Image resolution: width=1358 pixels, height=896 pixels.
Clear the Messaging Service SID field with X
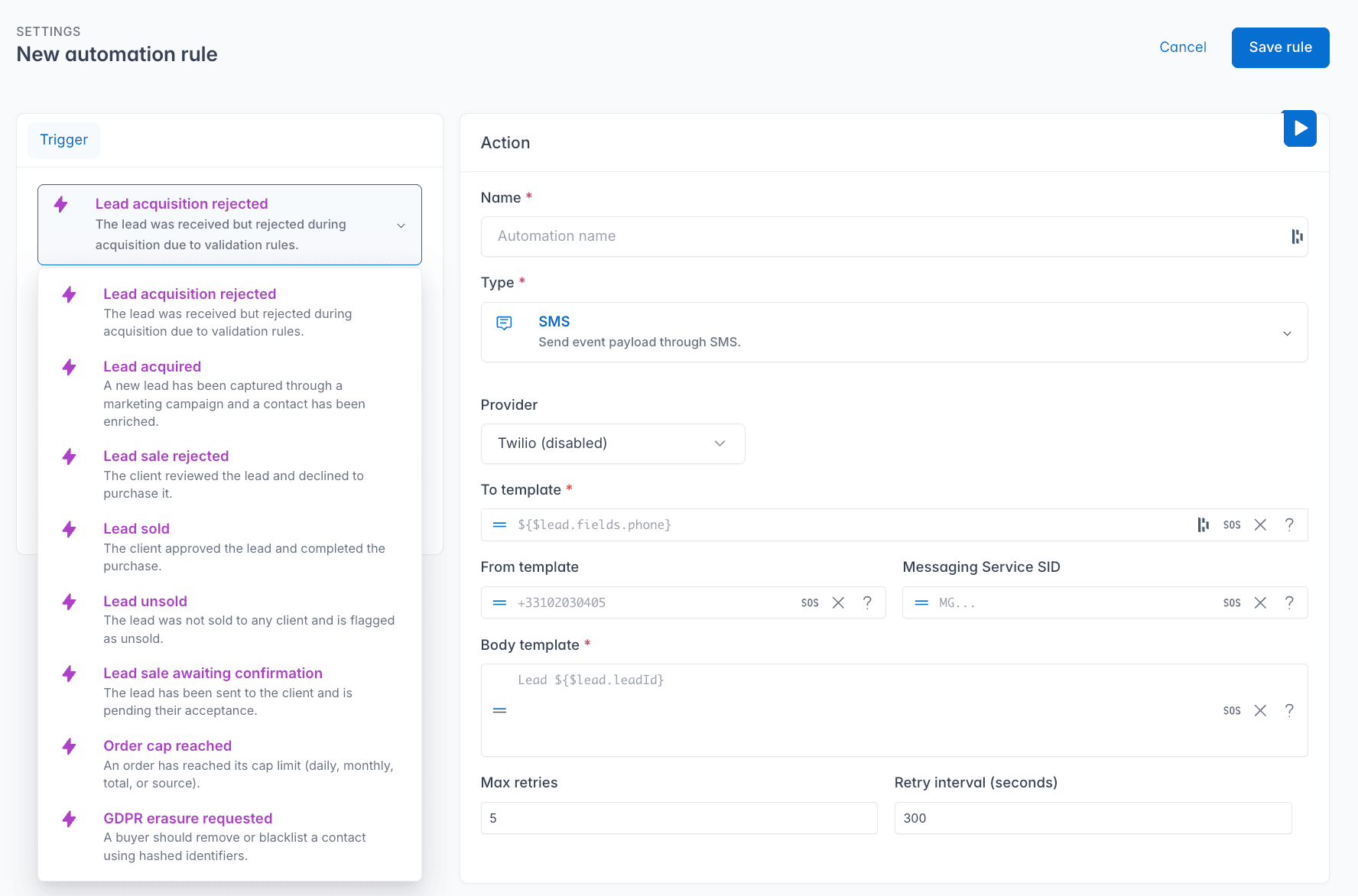click(x=1260, y=602)
